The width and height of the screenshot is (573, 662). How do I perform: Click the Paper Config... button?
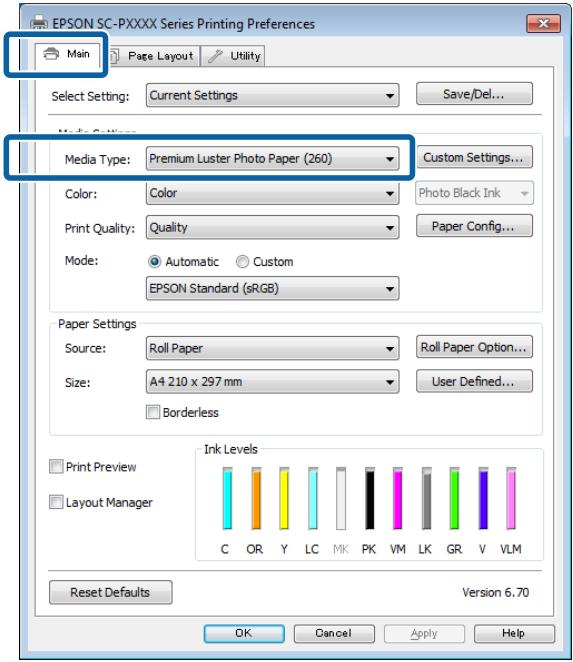click(x=474, y=226)
